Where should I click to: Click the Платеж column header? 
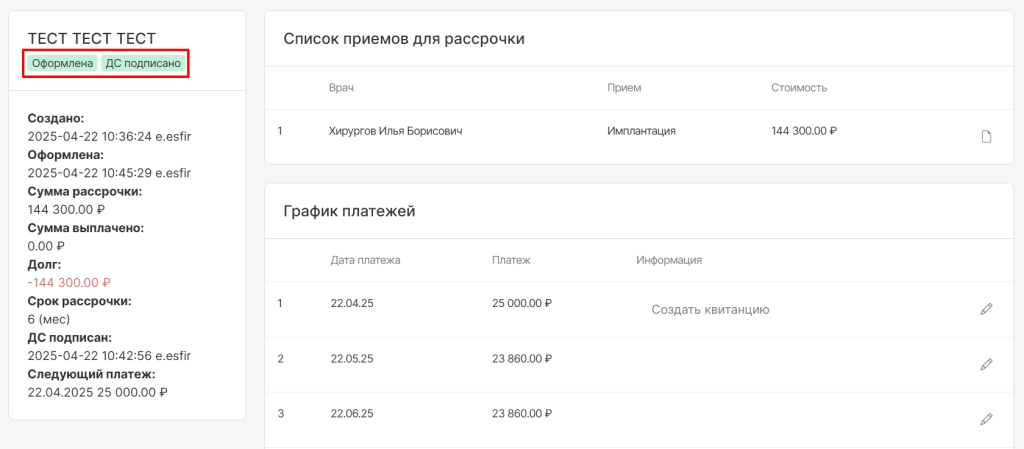click(x=511, y=260)
